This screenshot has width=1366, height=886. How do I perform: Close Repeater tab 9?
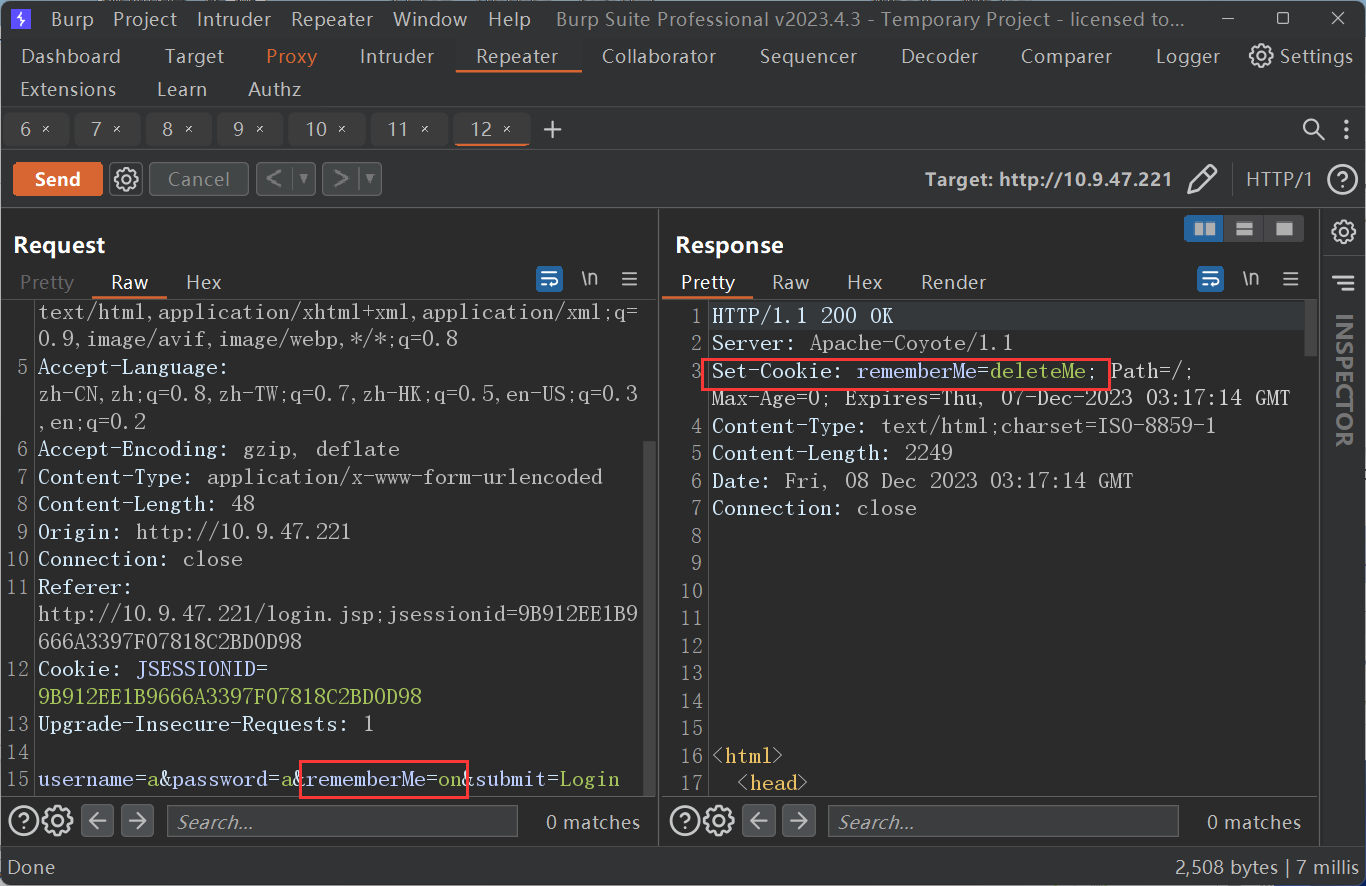point(260,129)
